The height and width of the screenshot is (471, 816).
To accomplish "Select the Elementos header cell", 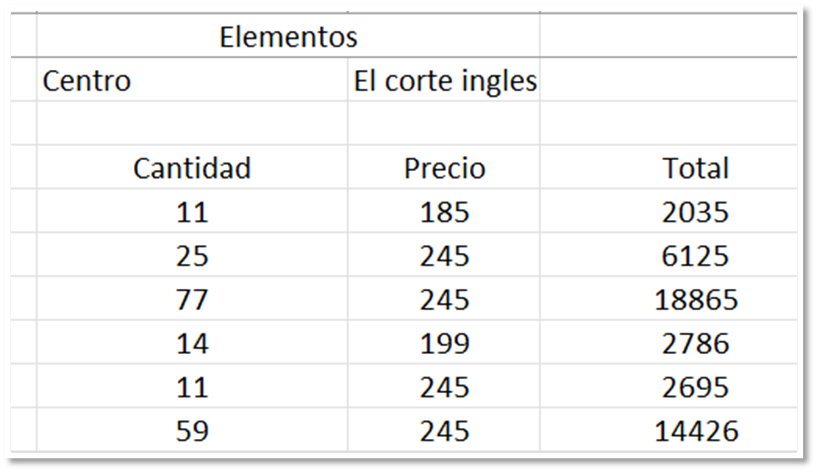I will (x=288, y=35).
